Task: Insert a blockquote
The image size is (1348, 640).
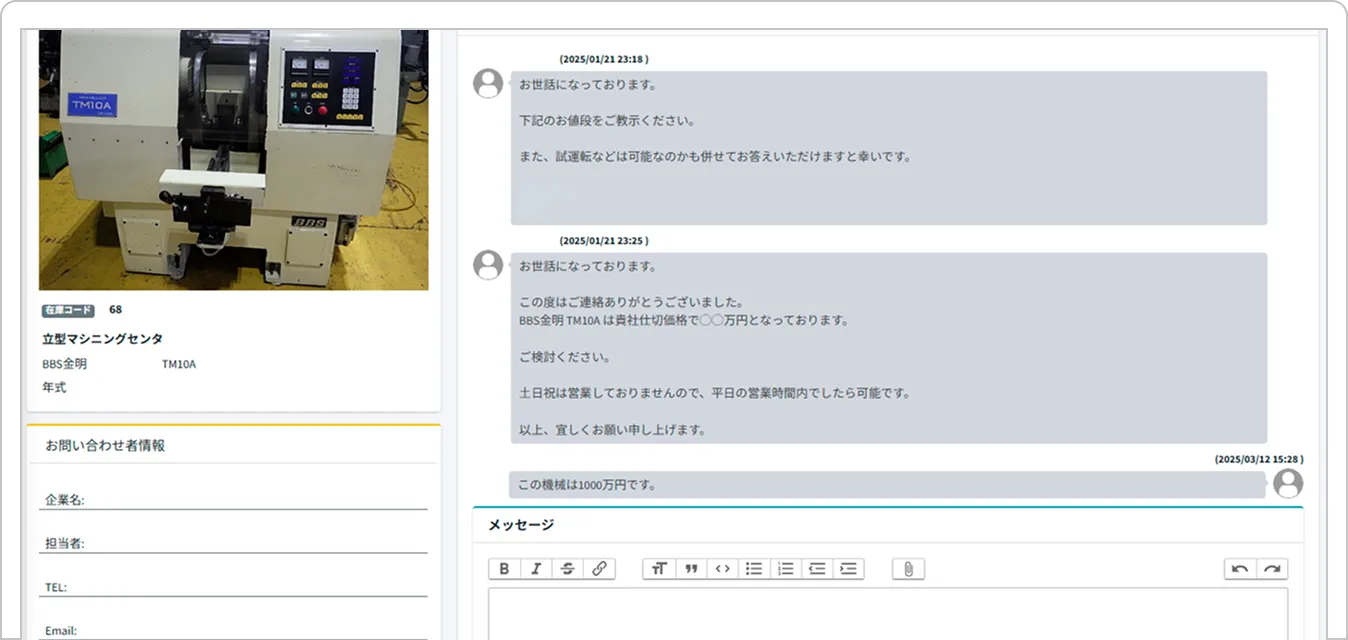Action: click(x=690, y=568)
